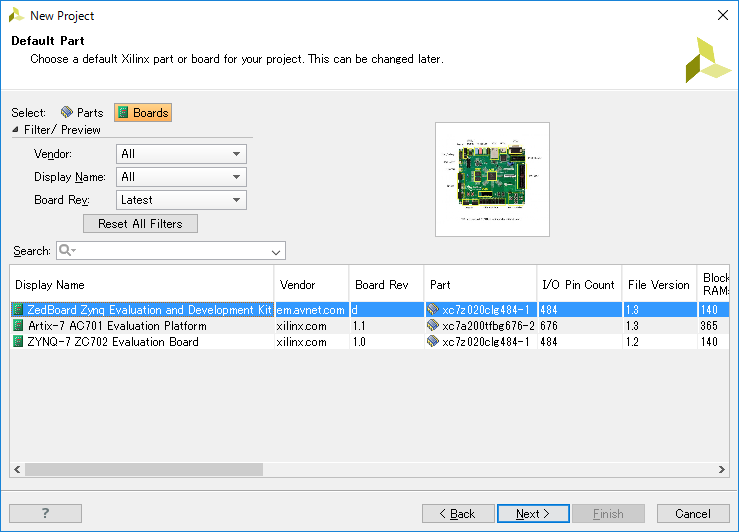Open the Board Rev dropdown

[x=181, y=200]
